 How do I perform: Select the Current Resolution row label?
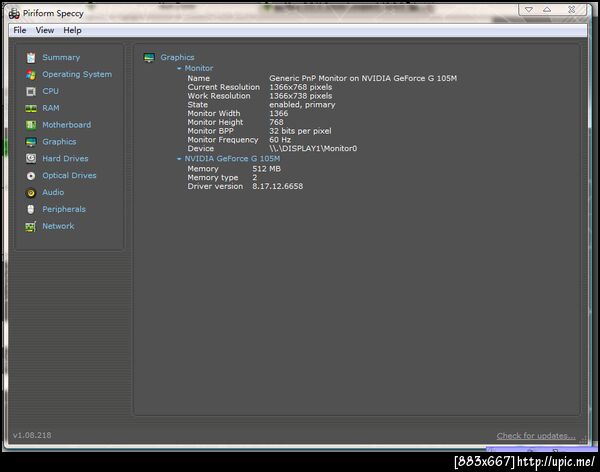pyautogui.click(x=223, y=87)
